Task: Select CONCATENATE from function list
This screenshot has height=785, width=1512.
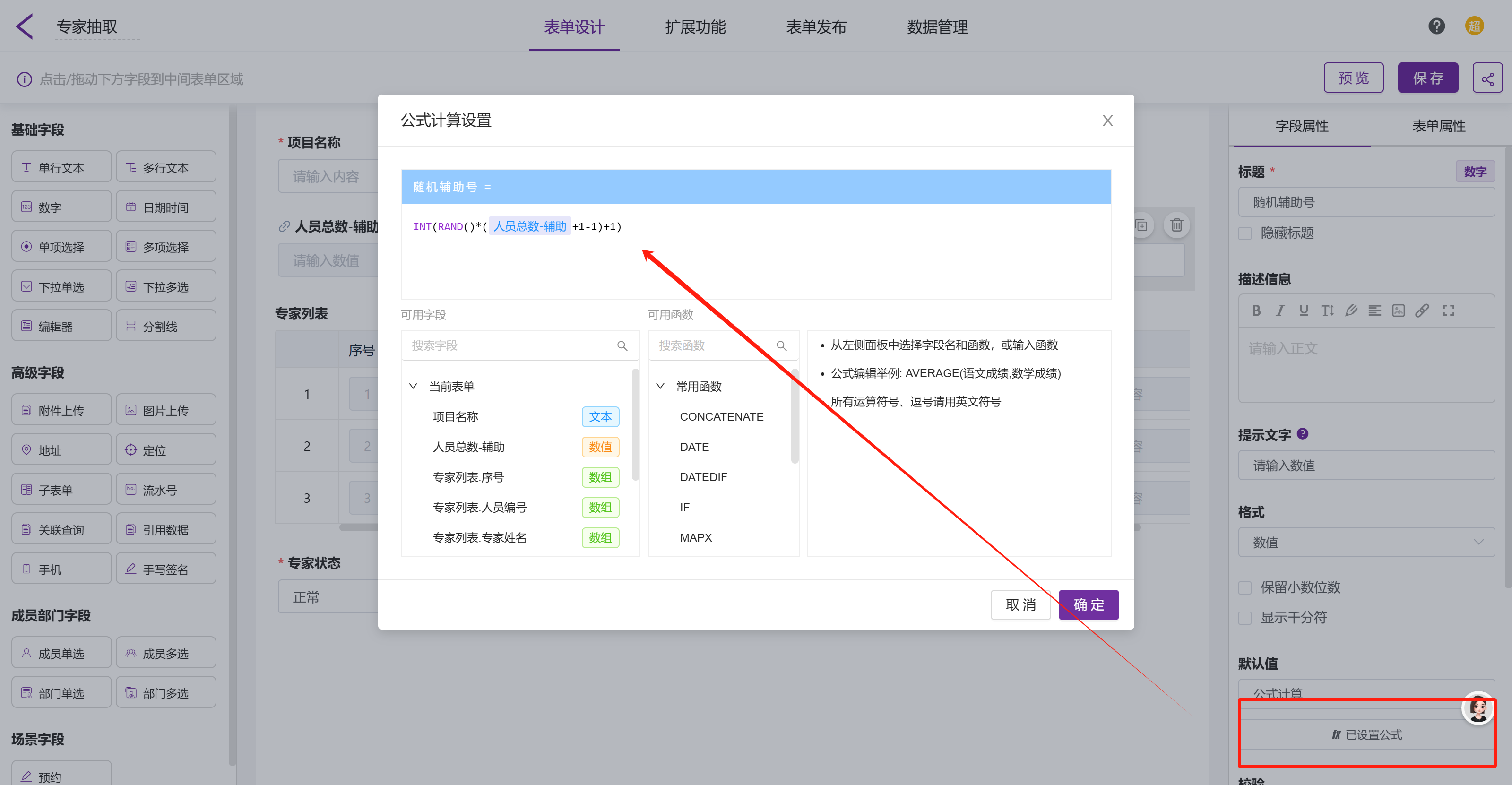Action: (721, 416)
